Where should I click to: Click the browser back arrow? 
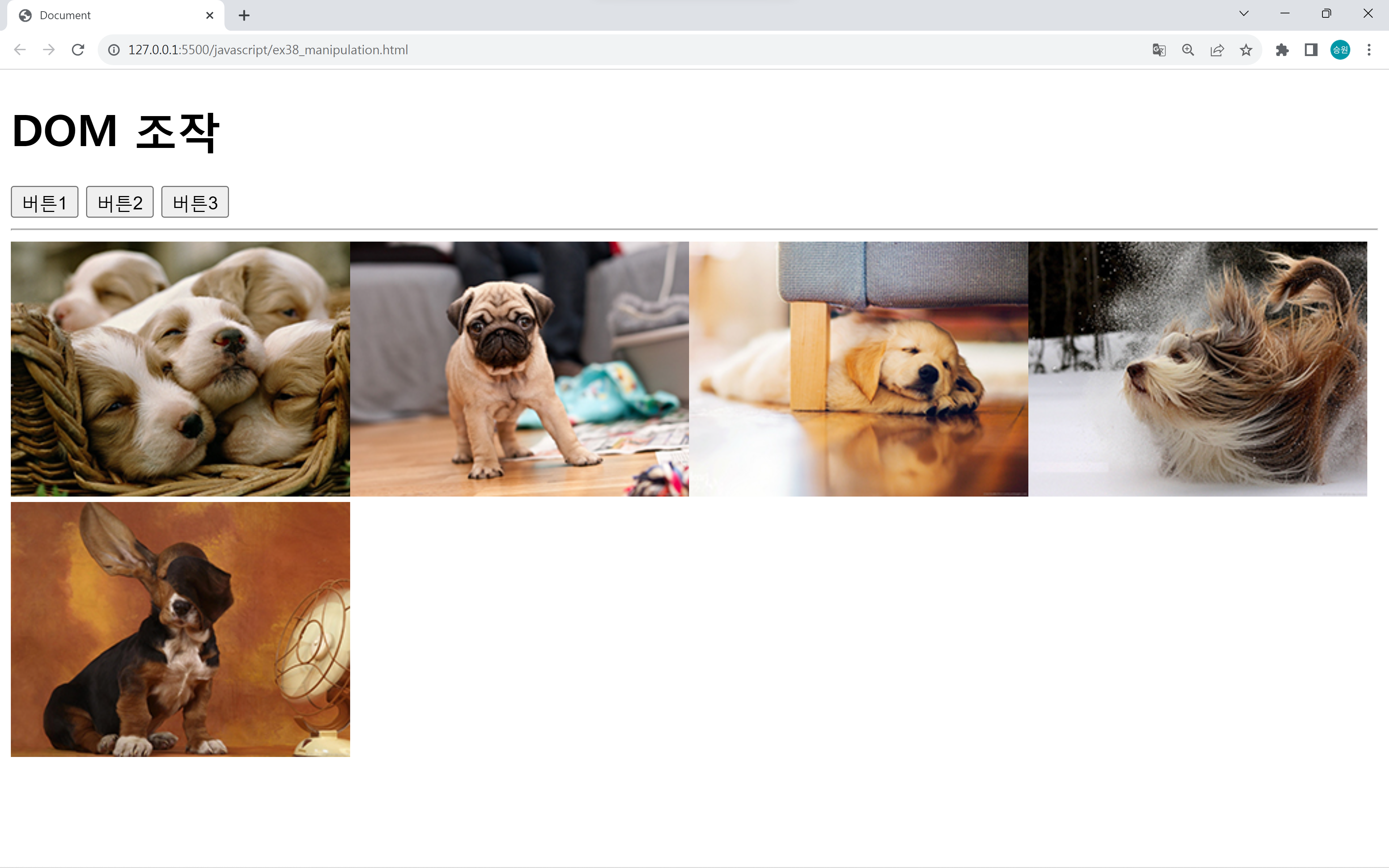20,50
